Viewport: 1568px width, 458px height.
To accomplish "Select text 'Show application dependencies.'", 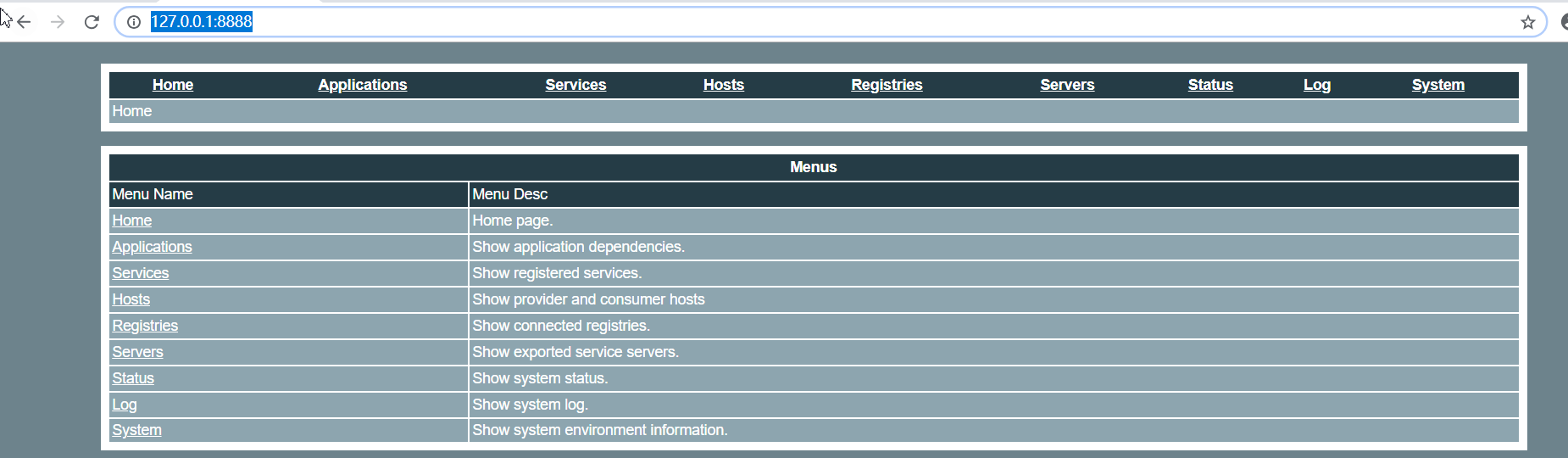I will (579, 247).
